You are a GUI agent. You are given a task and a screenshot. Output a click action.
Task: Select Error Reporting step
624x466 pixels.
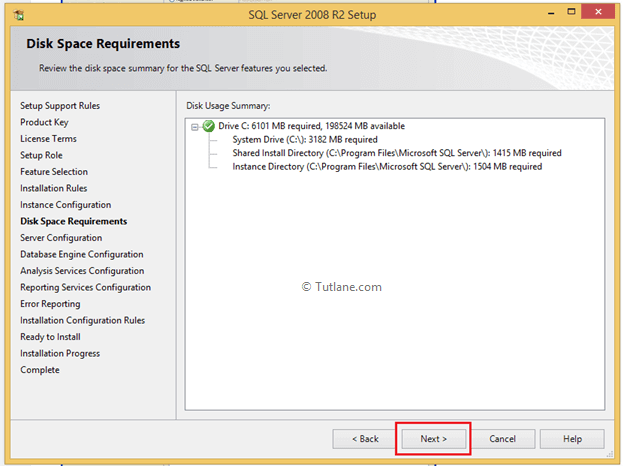tap(50, 304)
